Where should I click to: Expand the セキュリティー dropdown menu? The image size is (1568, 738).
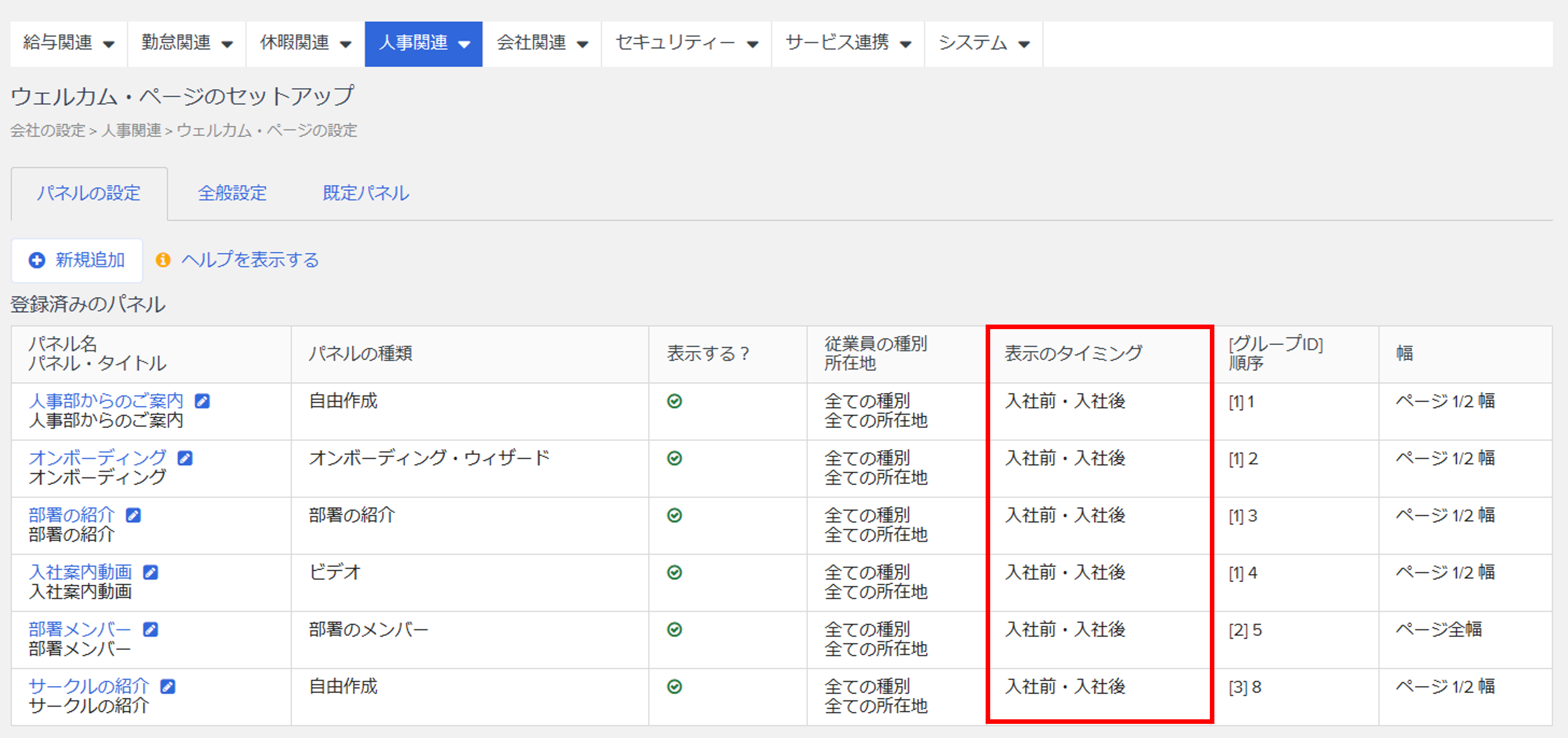tap(686, 43)
